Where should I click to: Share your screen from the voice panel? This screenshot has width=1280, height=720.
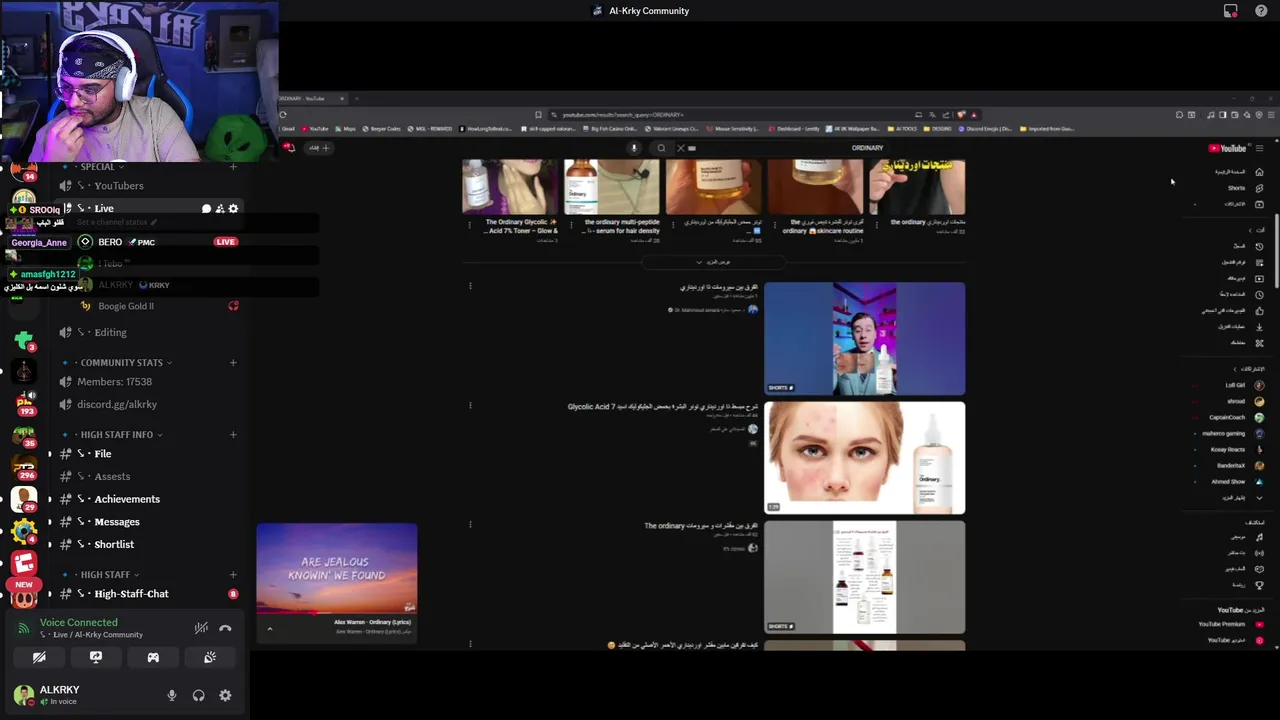coord(96,657)
